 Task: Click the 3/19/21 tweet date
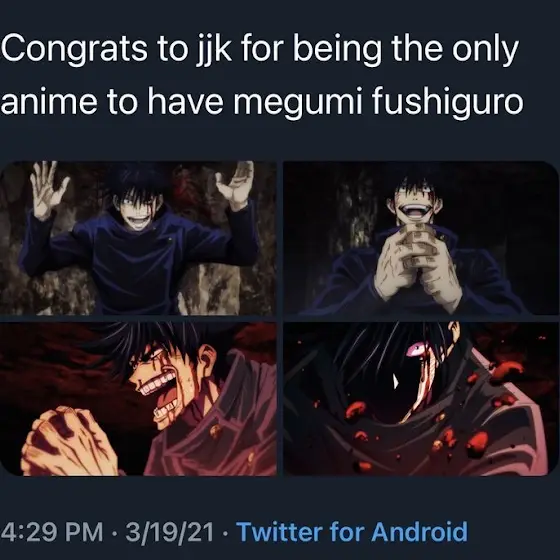pos(169,532)
